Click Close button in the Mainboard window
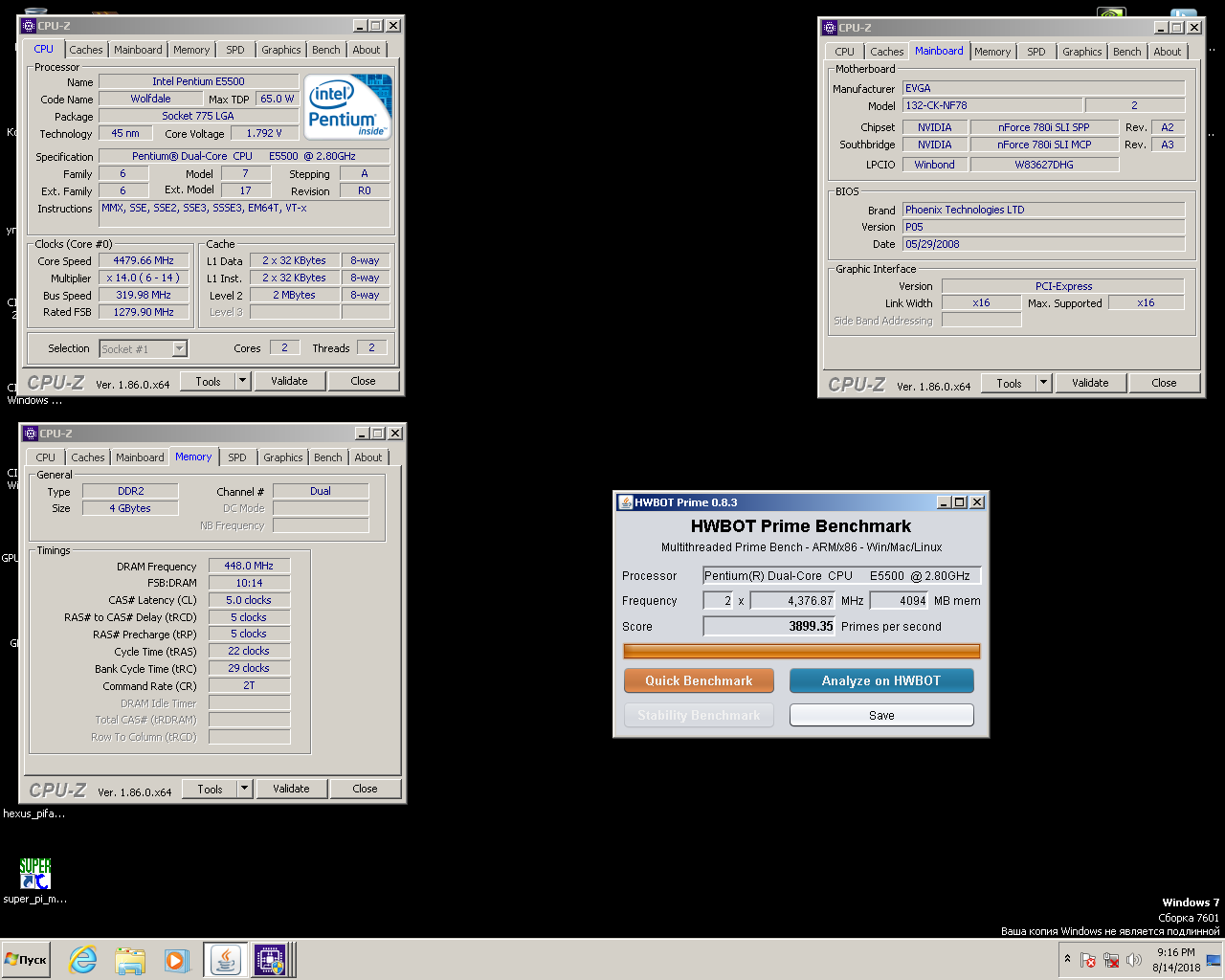This screenshot has width=1225, height=980. point(1164,383)
